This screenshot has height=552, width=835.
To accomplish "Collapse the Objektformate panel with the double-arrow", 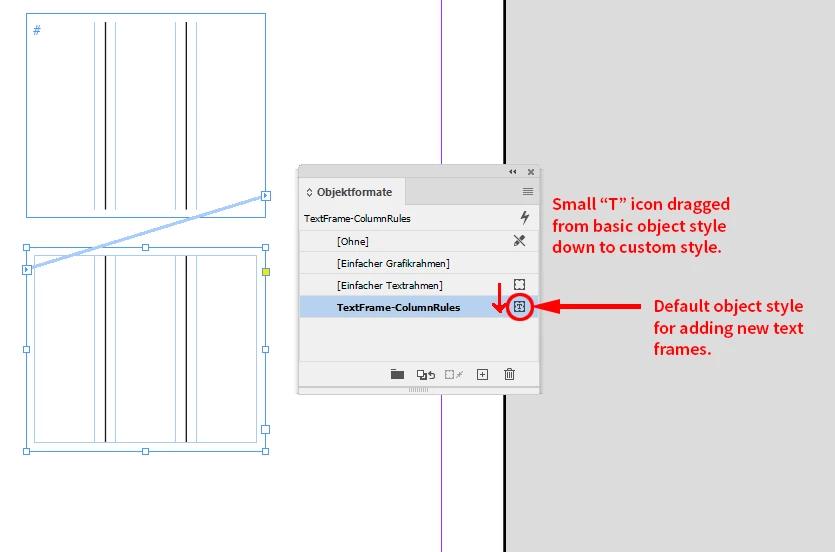I will 512,171.
